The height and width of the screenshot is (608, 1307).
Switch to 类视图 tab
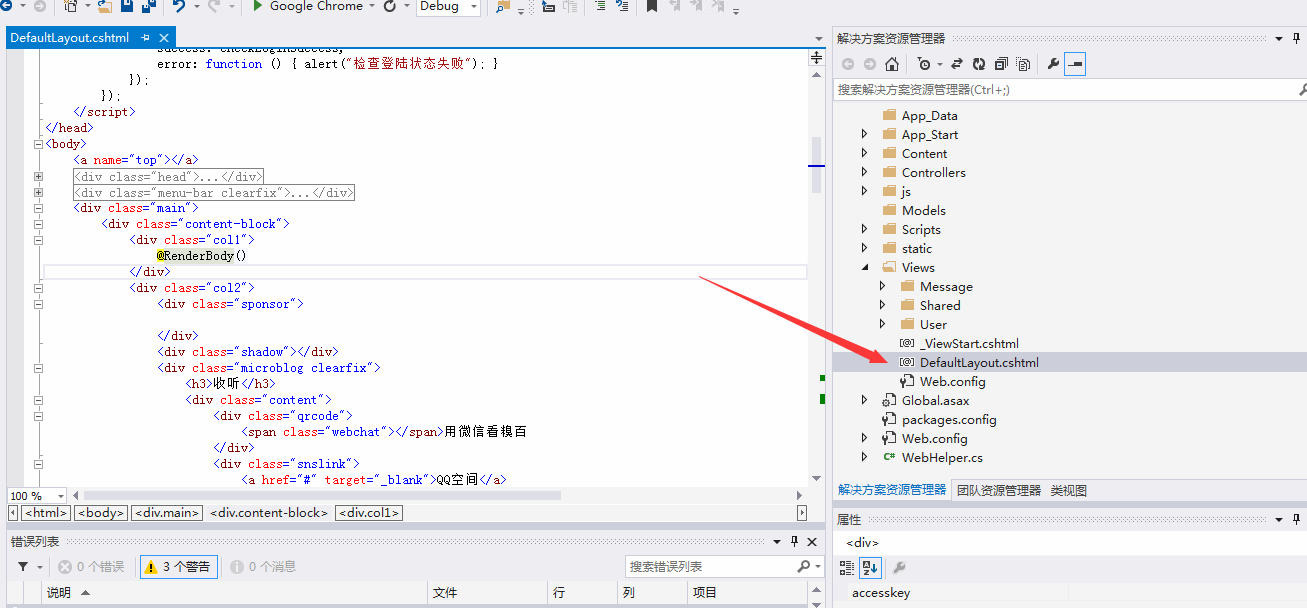click(1068, 491)
